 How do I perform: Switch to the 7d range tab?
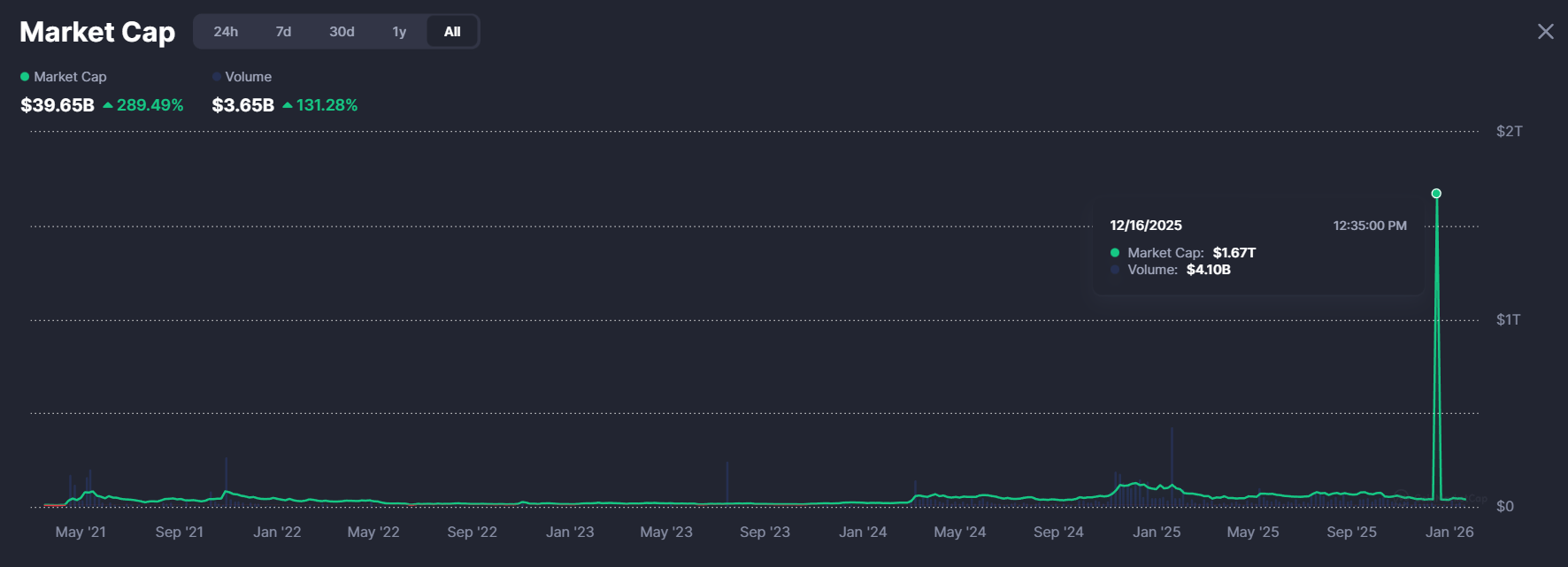(283, 32)
